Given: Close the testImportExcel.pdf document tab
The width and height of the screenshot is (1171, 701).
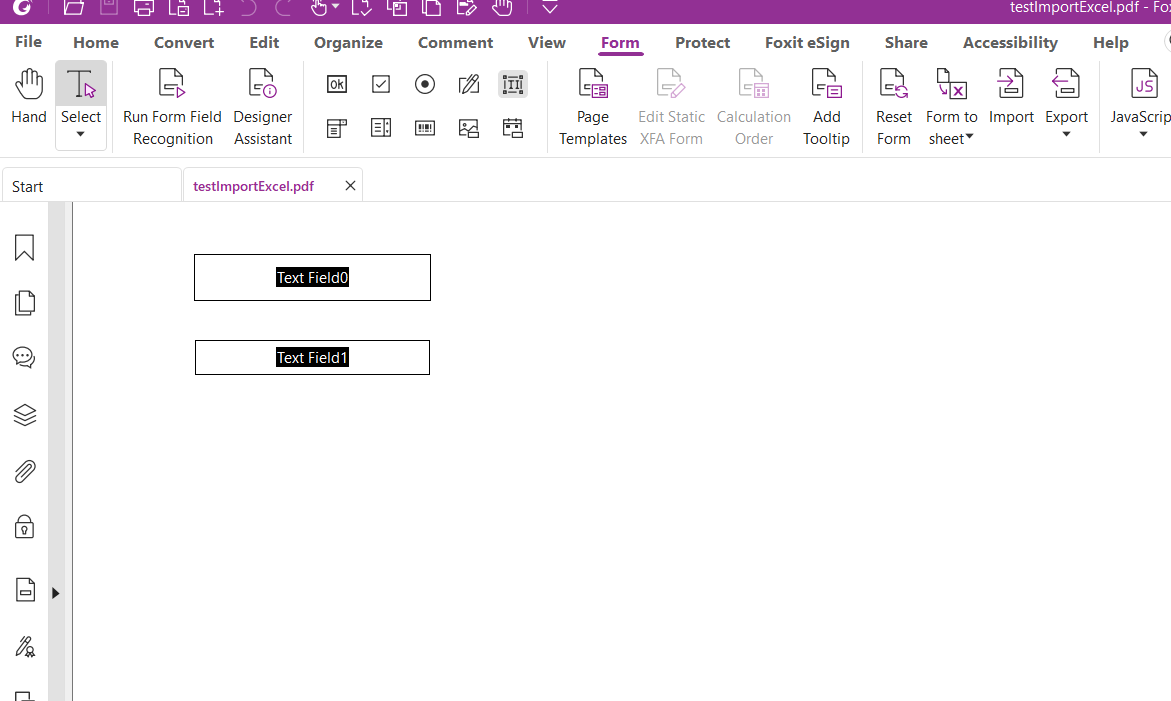Looking at the screenshot, I should tap(350, 185).
